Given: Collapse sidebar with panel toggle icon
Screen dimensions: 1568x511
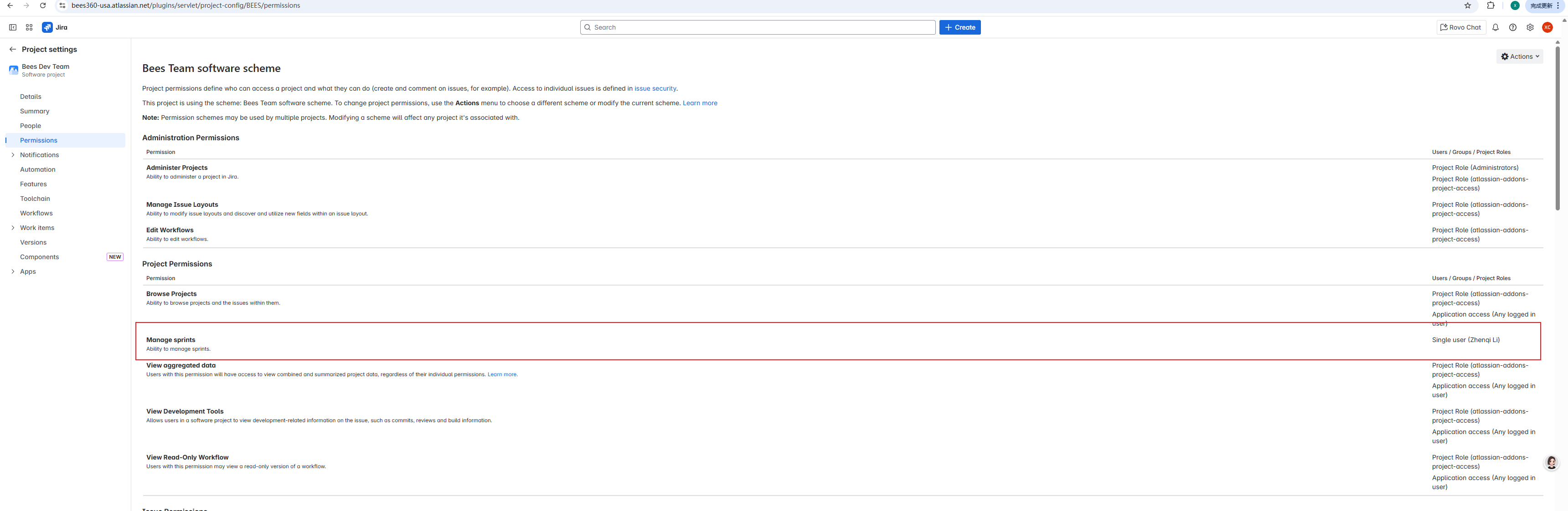Looking at the screenshot, I should [x=13, y=27].
